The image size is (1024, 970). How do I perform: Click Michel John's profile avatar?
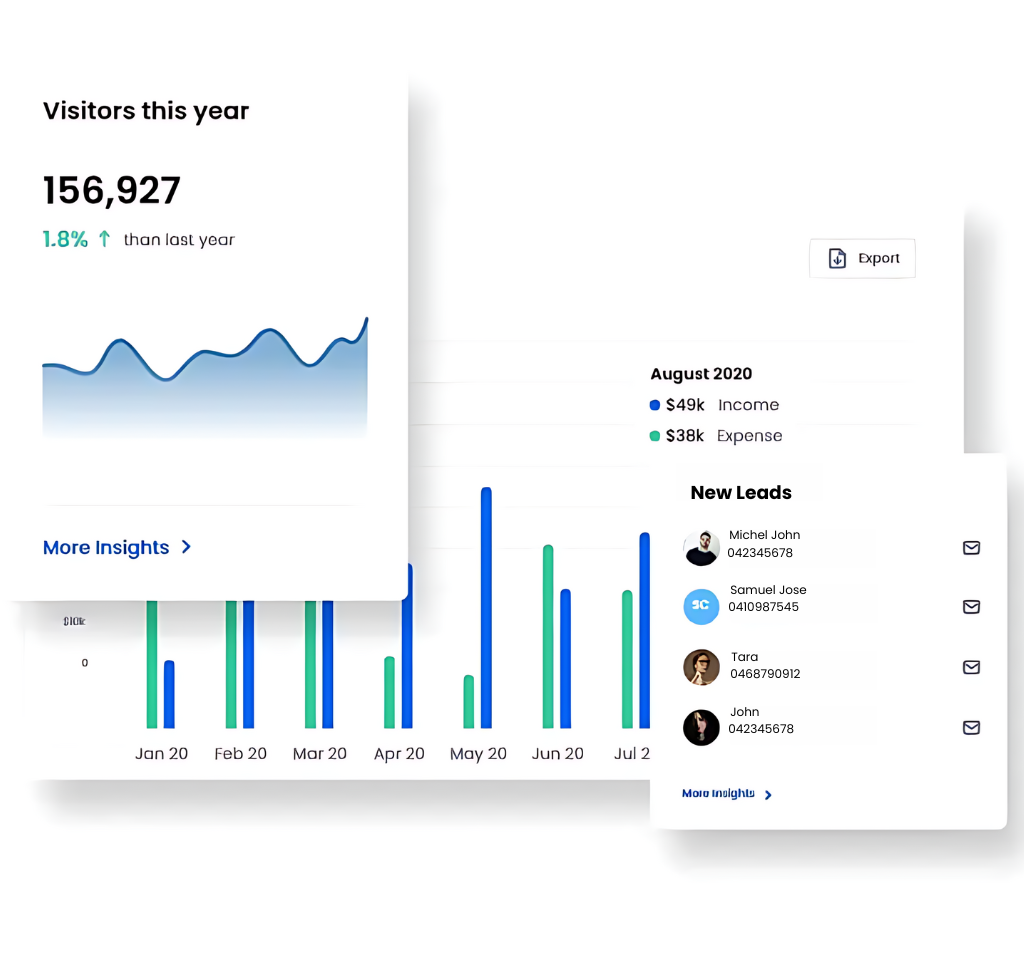pyautogui.click(x=701, y=548)
